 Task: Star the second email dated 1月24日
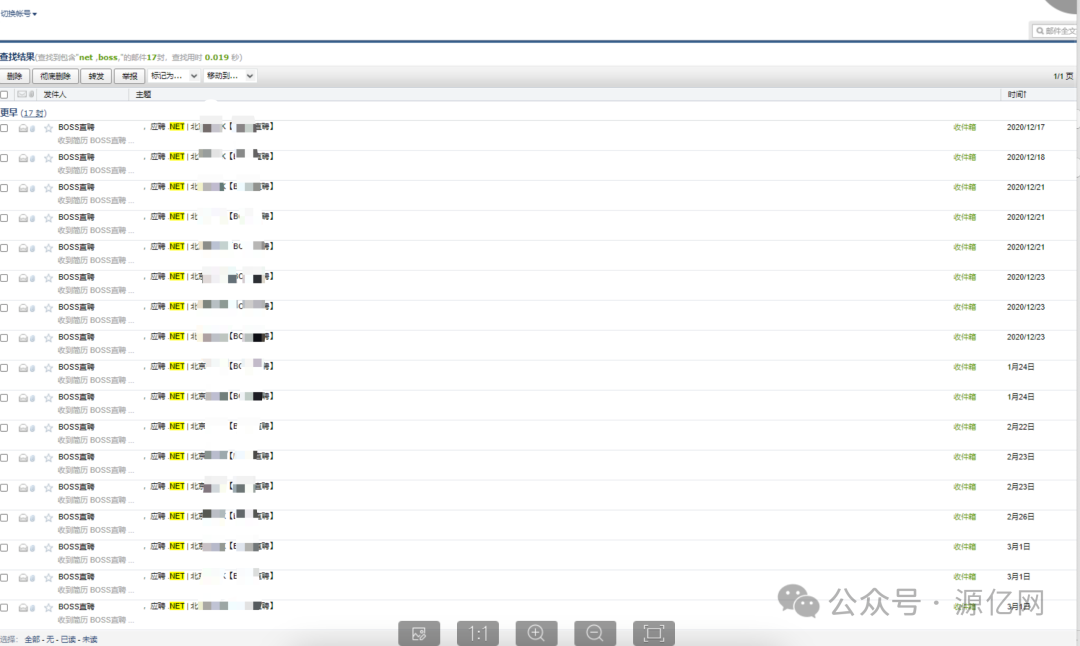[x=48, y=398]
